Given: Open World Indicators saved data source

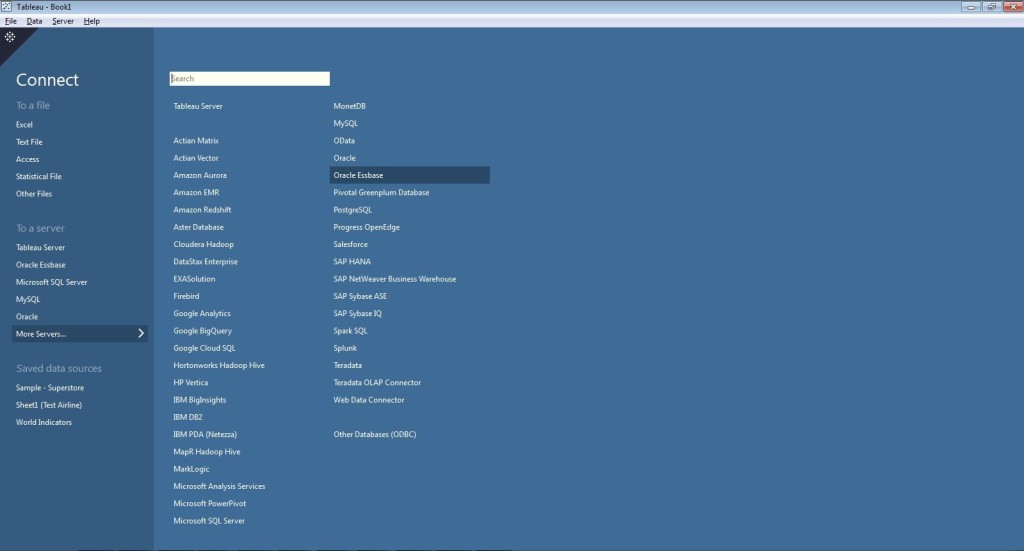Looking at the screenshot, I should pos(44,422).
